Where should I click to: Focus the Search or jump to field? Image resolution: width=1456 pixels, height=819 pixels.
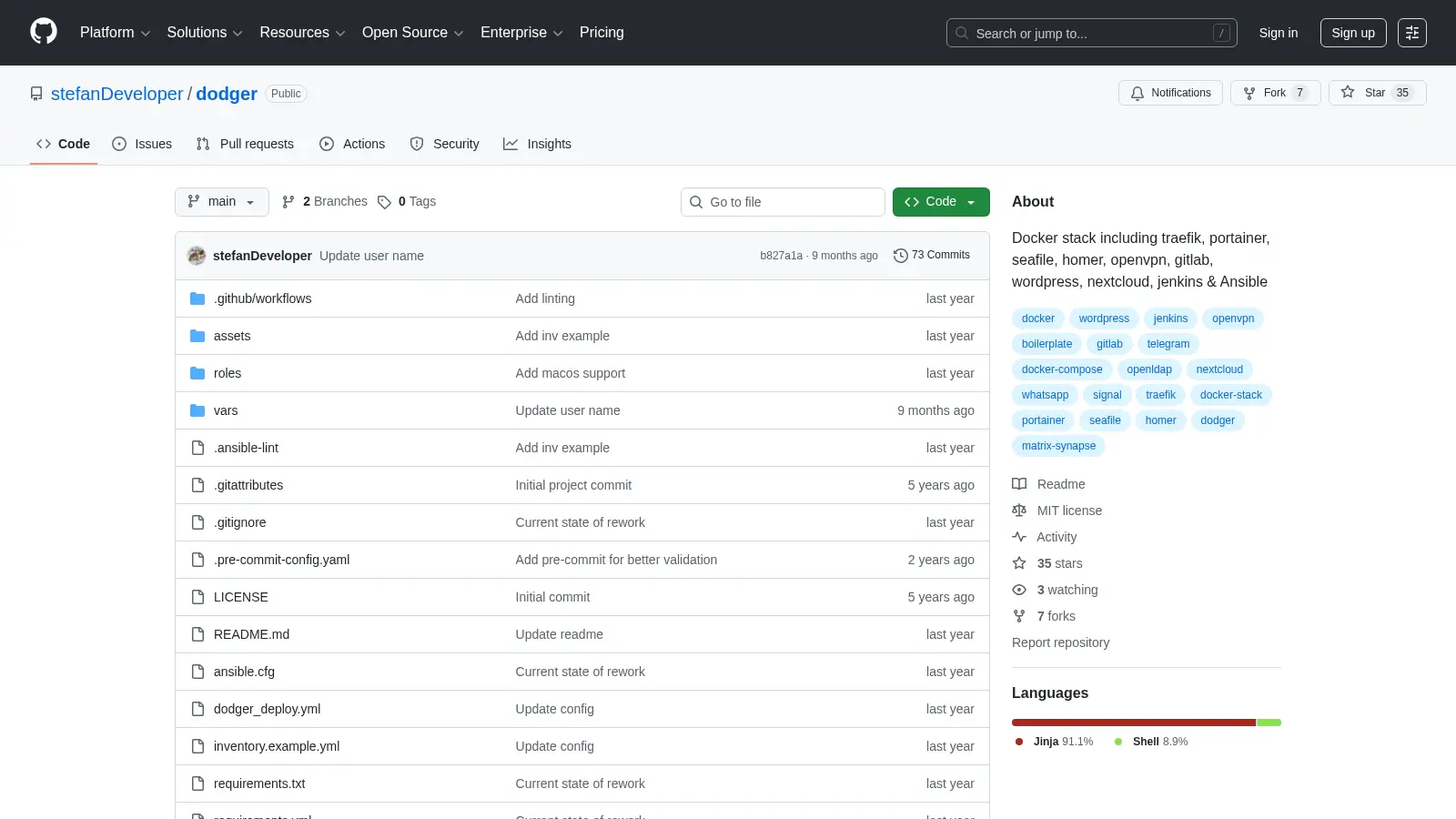[1092, 33]
